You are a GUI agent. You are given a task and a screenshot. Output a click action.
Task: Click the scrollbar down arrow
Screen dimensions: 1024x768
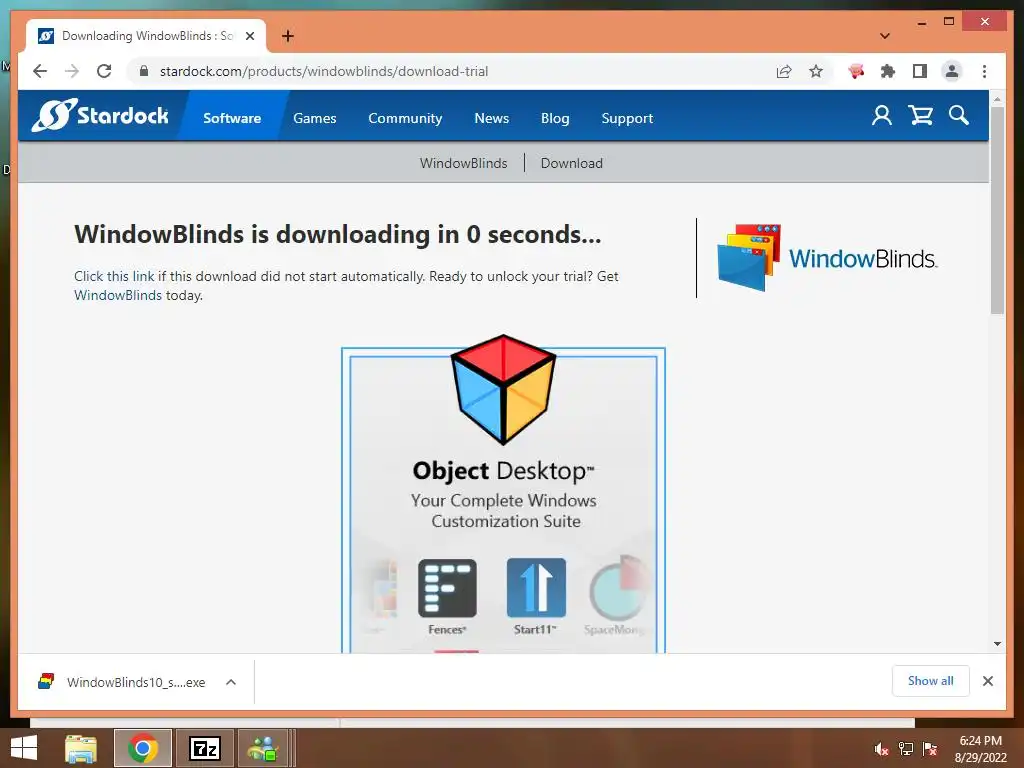(x=997, y=644)
